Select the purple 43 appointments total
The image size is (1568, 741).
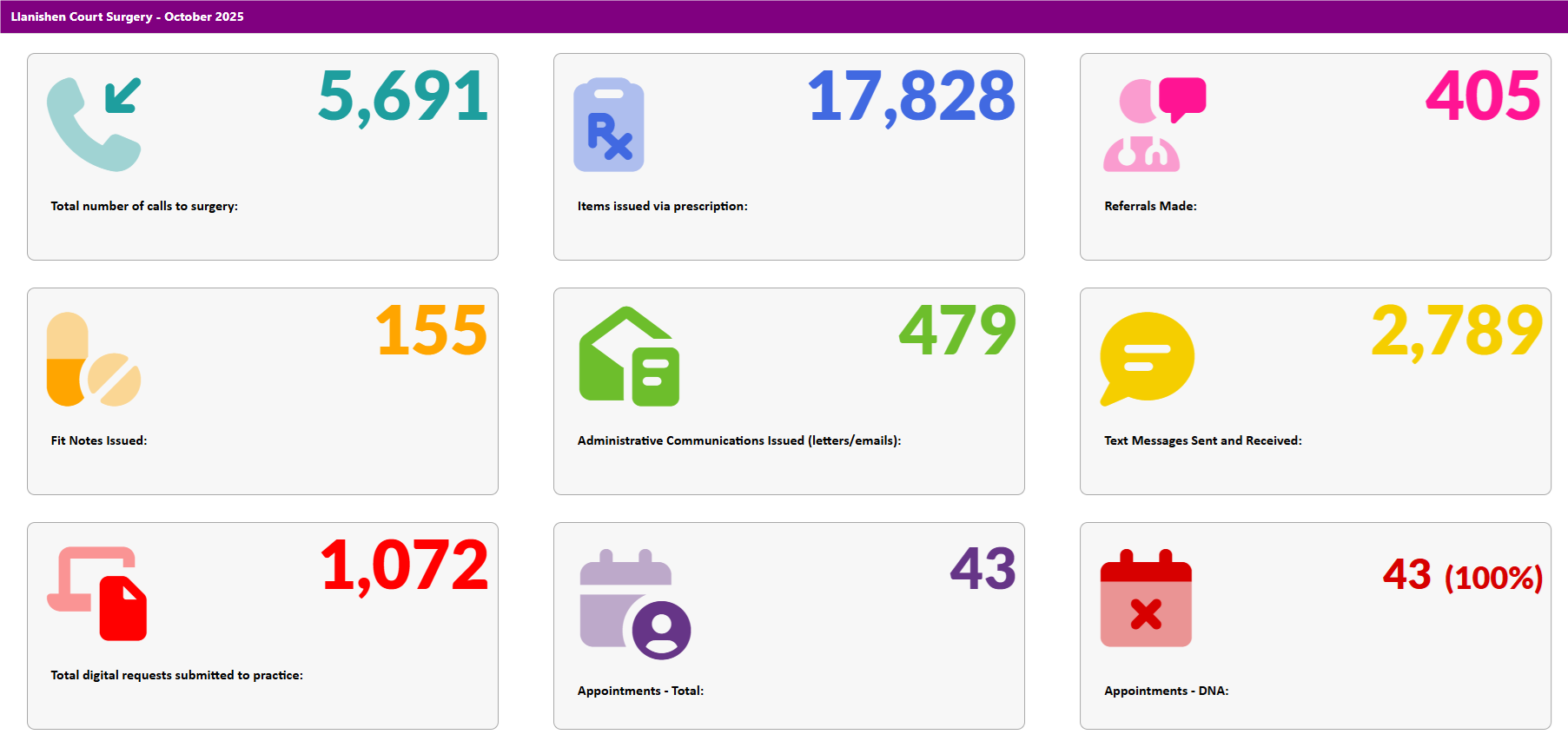pyautogui.click(x=983, y=569)
